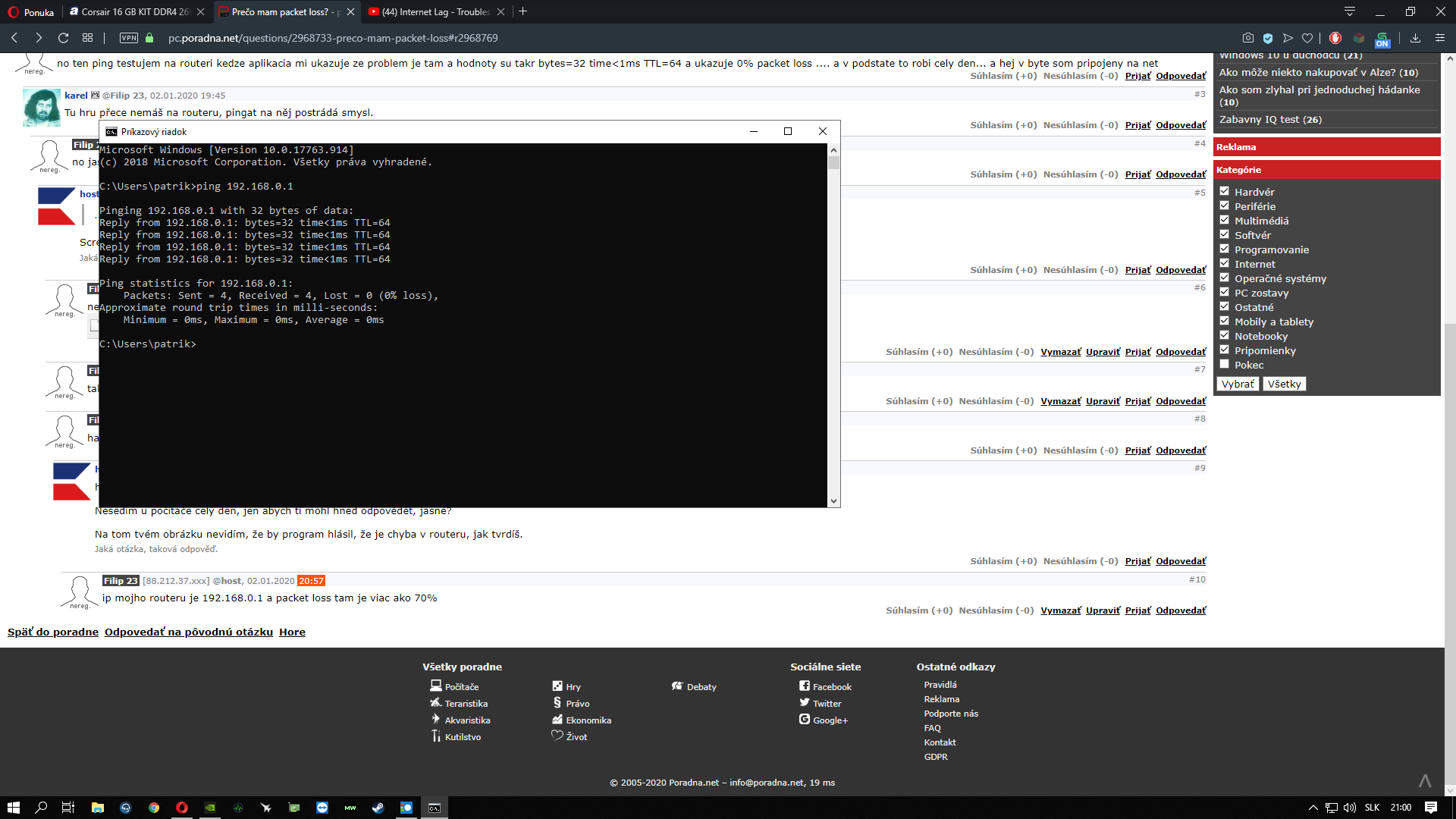1456x819 pixels.
Task: Toggle the Internet category checkbox
Action: point(1224,264)
